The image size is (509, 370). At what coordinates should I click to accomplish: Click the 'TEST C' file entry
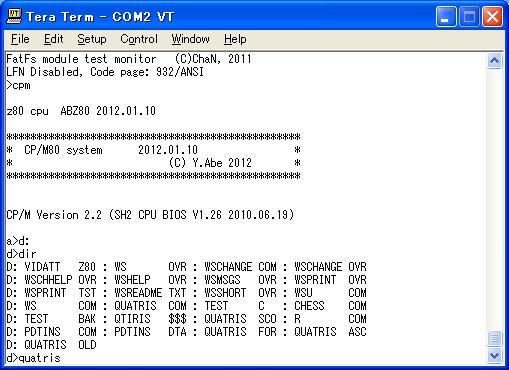click(x=234, y=306)
